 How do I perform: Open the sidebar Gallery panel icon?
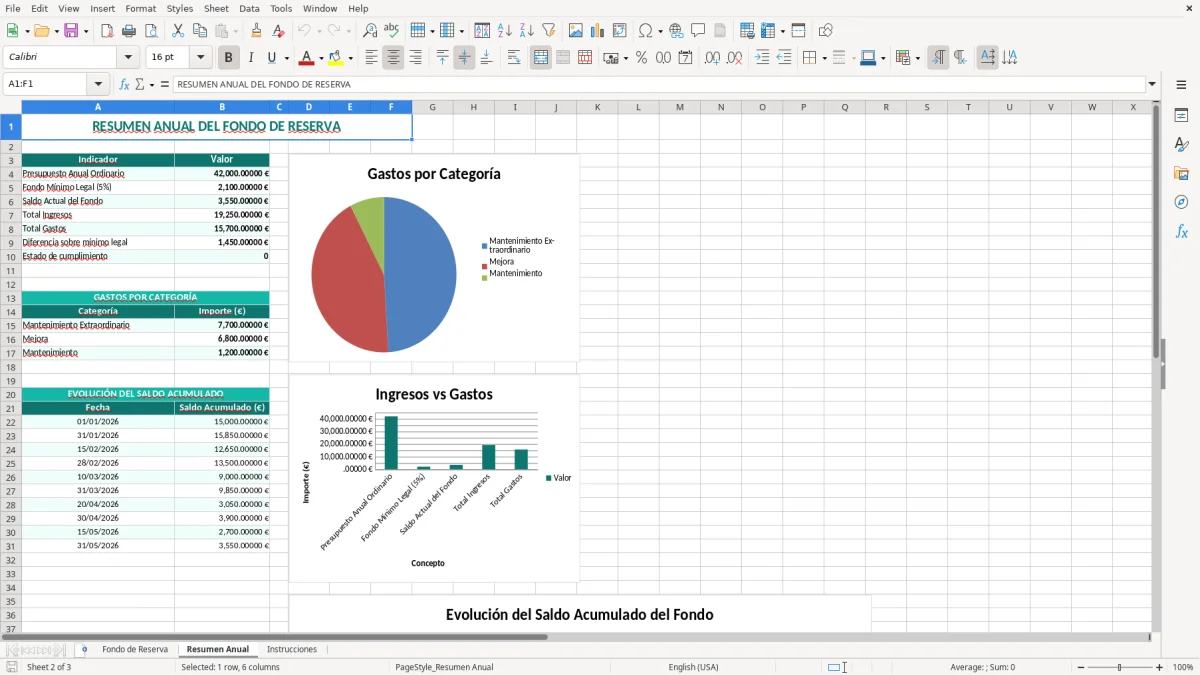[1181, 174]
